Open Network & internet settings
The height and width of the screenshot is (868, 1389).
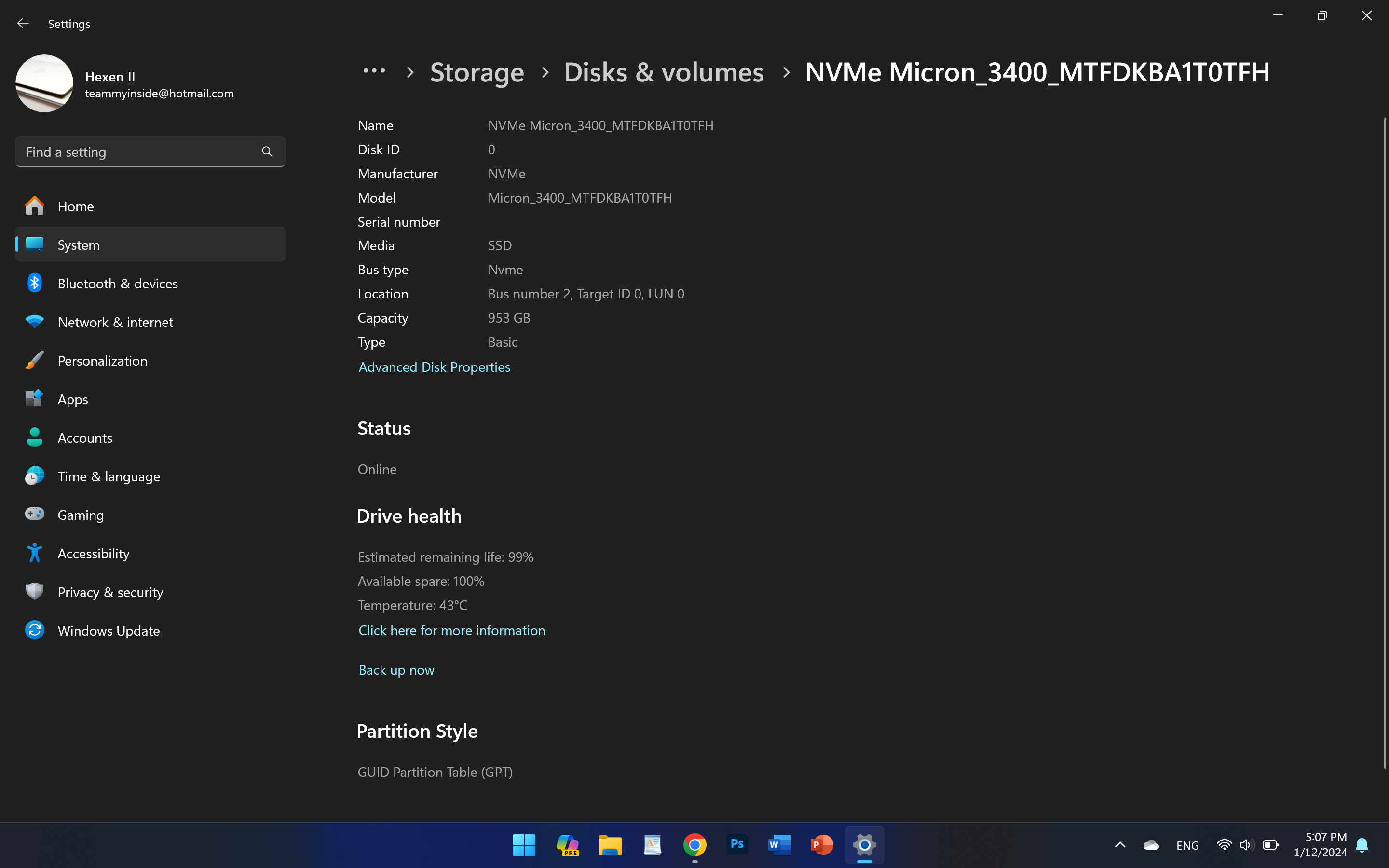pyautogui.click(x=150, y=322)
